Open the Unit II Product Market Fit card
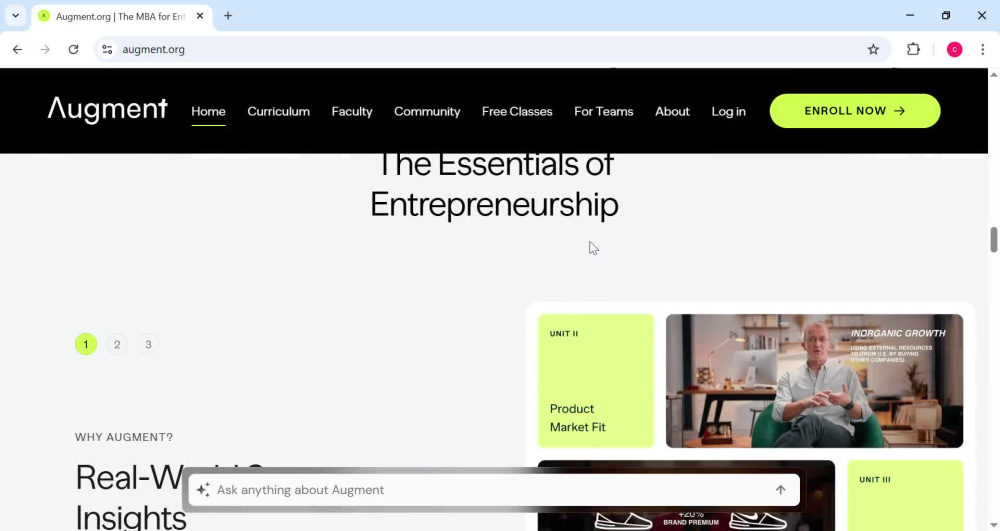 tap(596, 381)
